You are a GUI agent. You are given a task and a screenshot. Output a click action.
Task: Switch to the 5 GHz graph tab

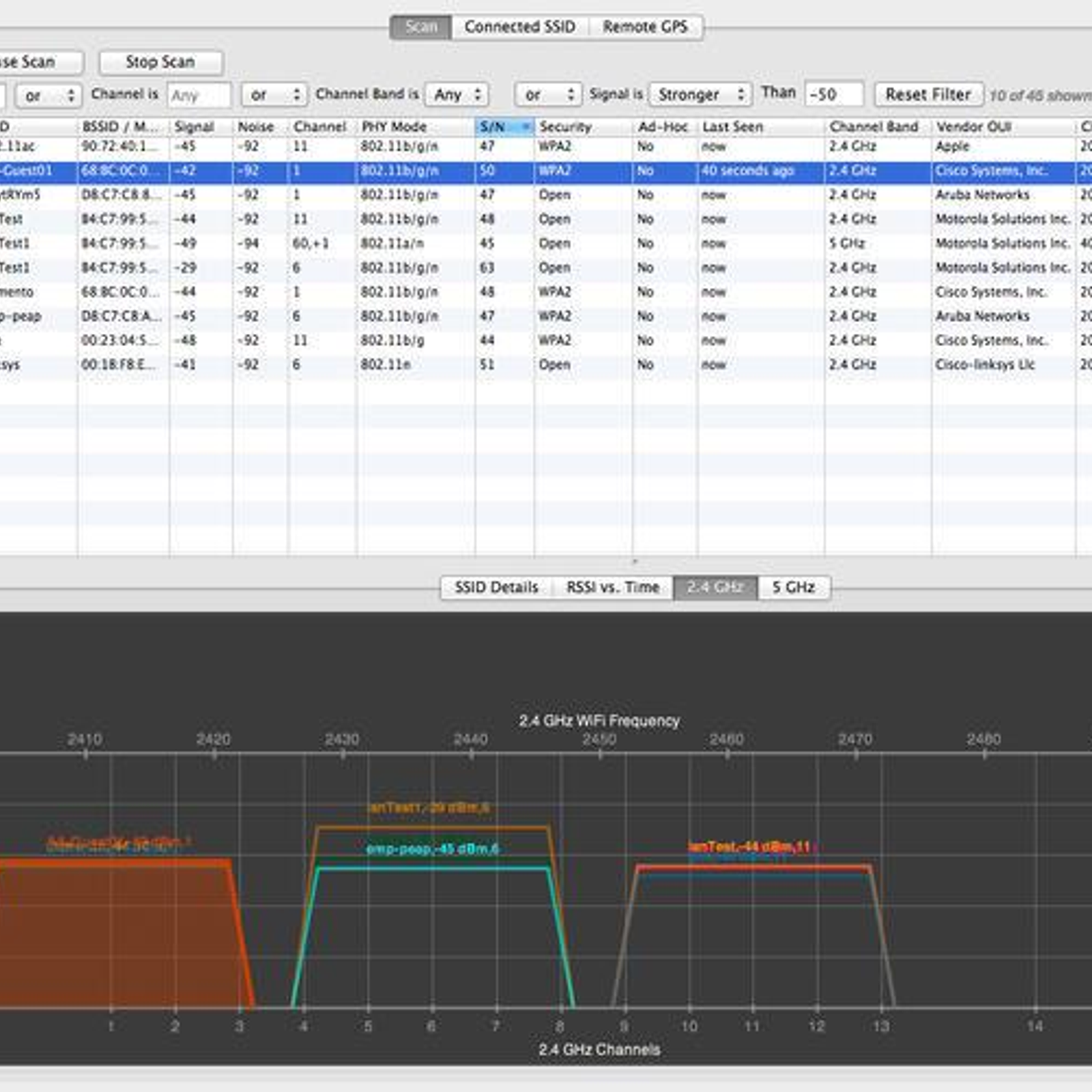tap(794, 588)
